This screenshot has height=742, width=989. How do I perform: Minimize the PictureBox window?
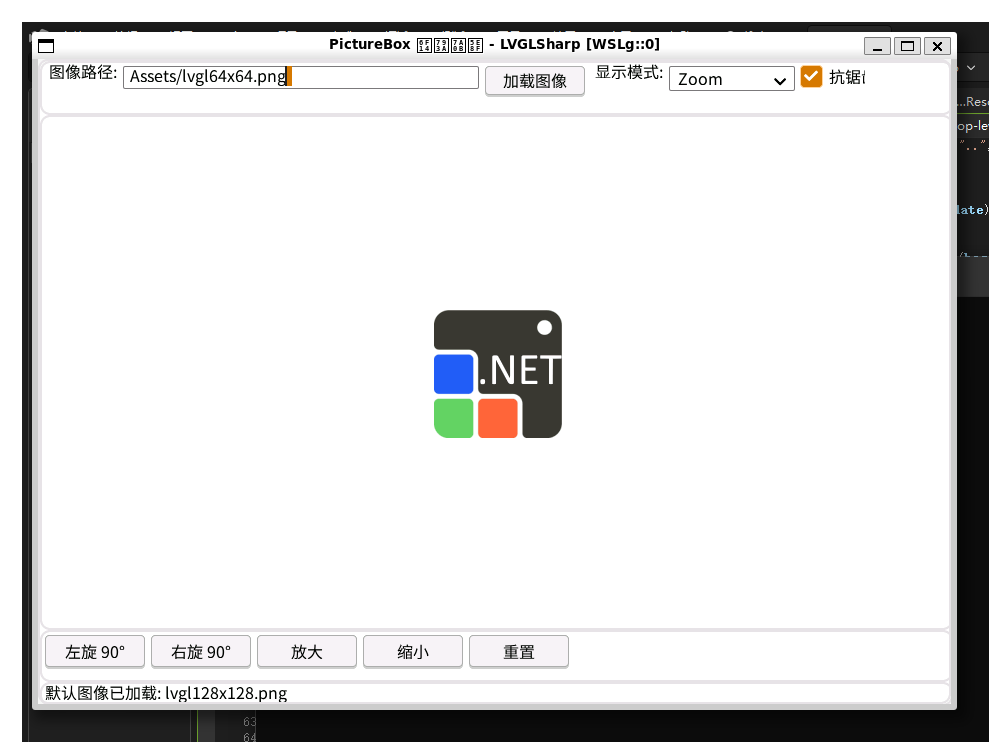(877, 46)
